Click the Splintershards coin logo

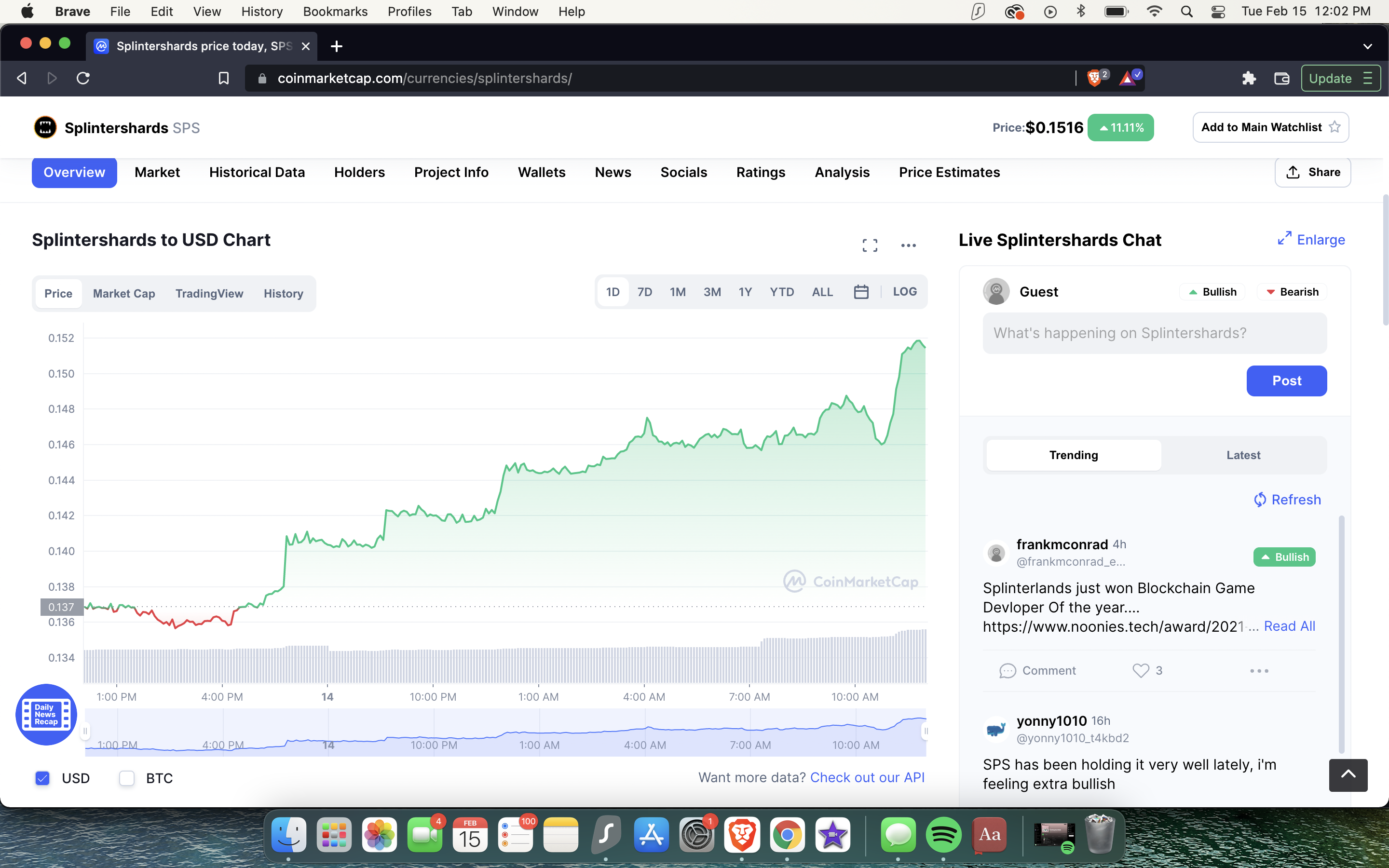click(45, 127)
